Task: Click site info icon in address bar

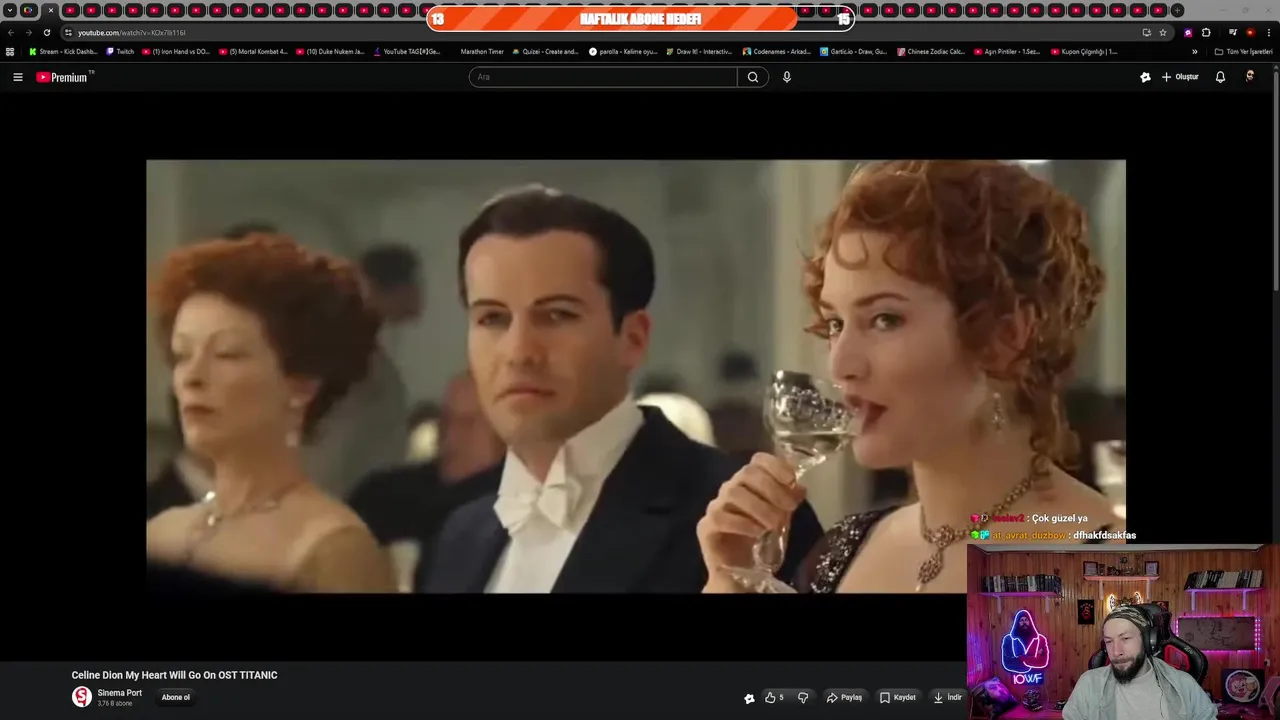Action: tap(68, 32)
